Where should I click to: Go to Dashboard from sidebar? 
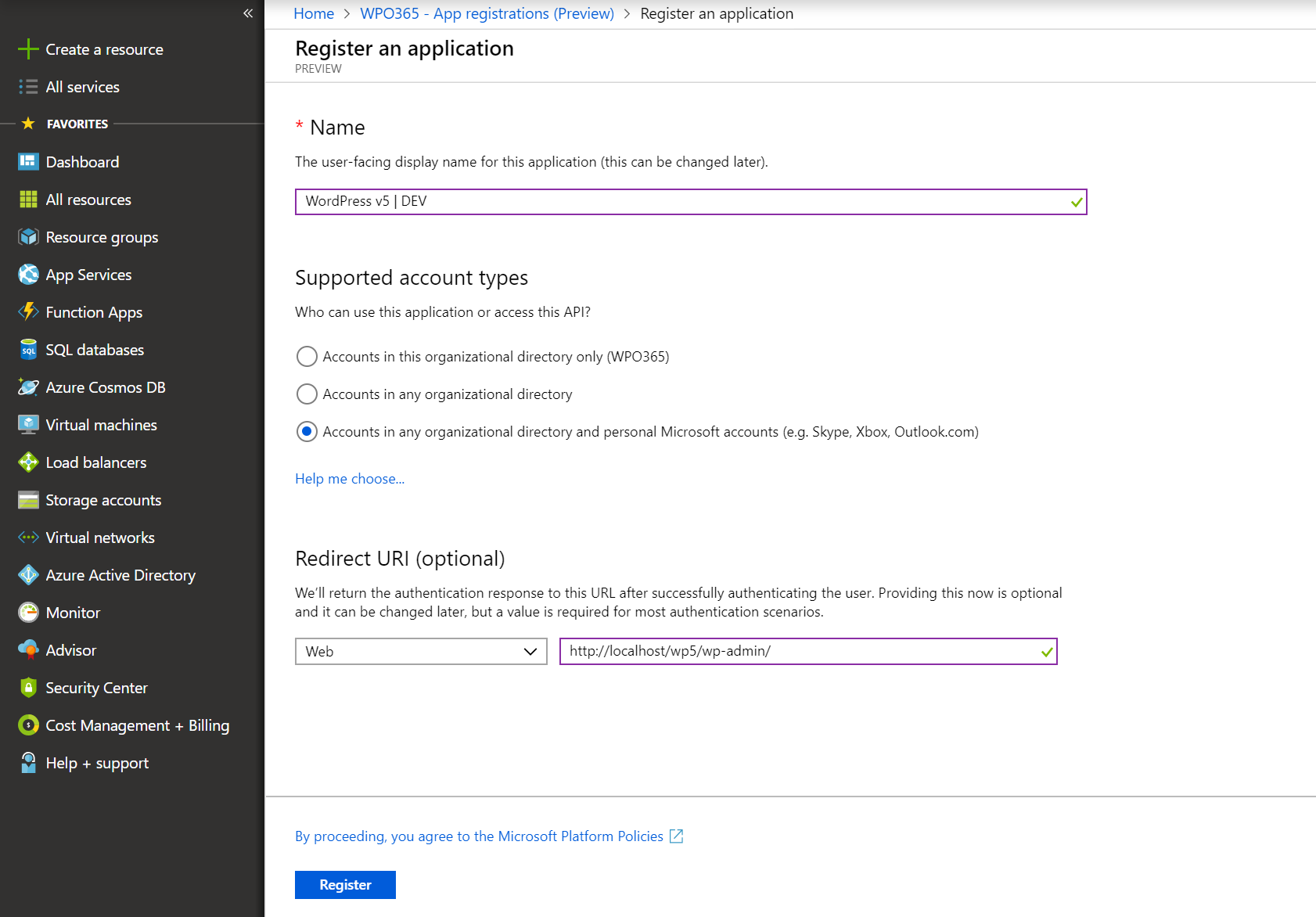83,162
